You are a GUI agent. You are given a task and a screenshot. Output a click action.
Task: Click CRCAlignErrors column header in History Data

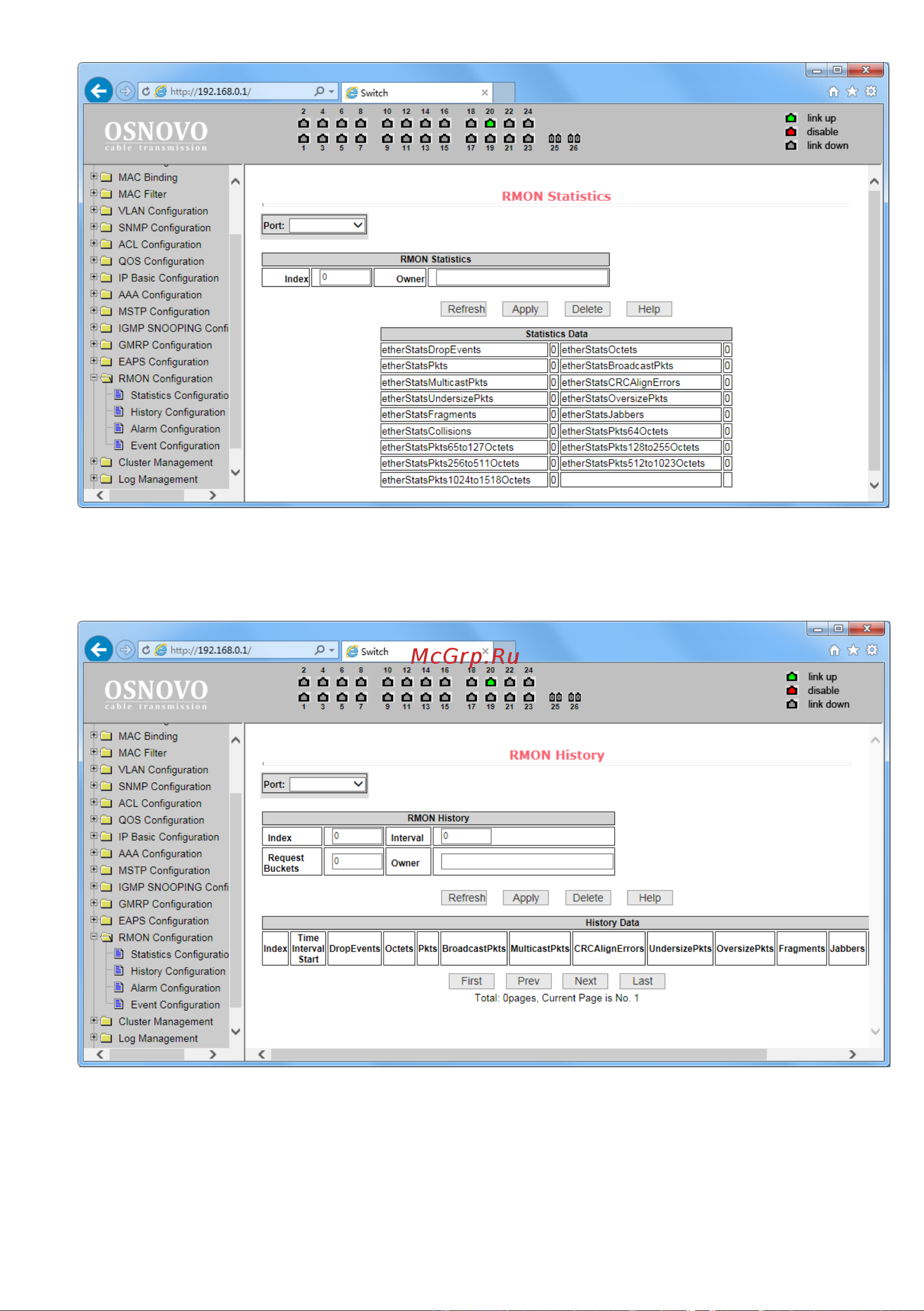[x=609, y=948]
